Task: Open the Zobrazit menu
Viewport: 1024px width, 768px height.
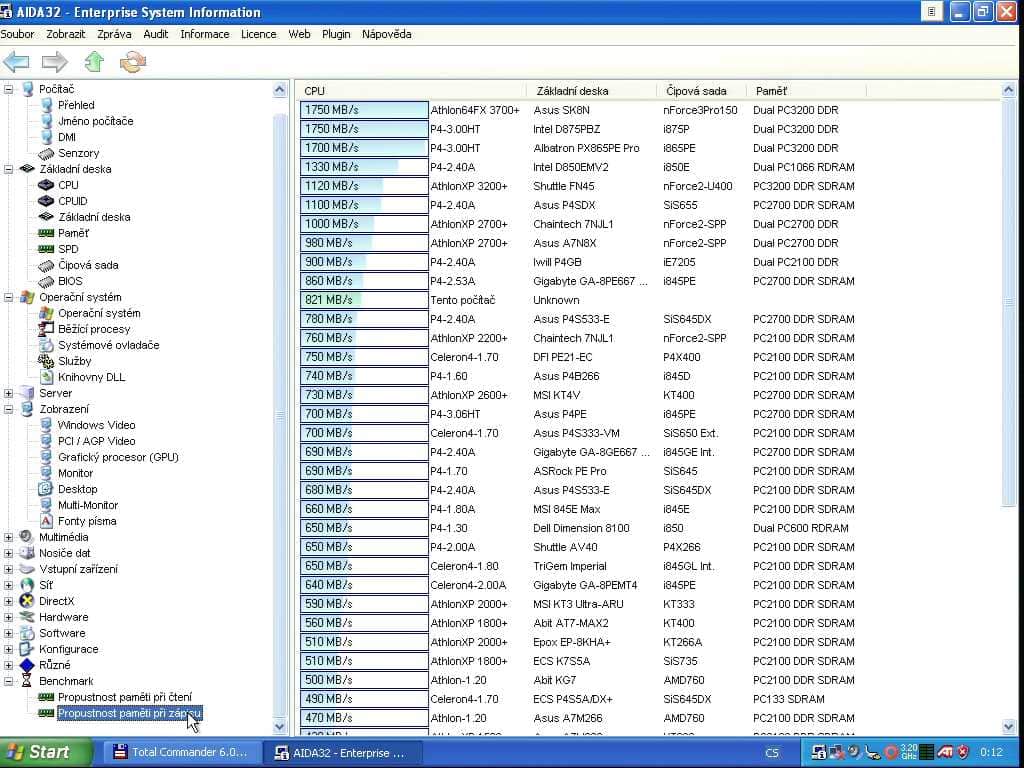Action: click(x=65, y=34)
